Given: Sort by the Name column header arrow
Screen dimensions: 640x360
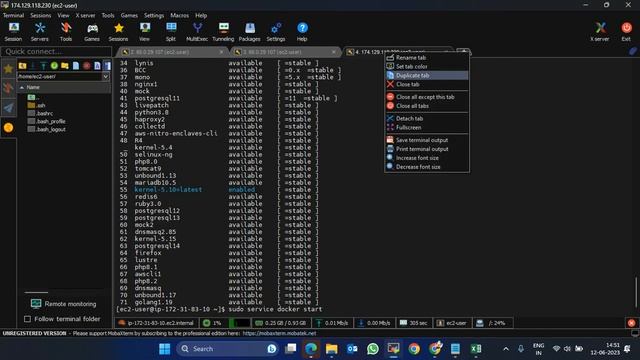Looking at the screenshot, I should pyautogui.click(x=22, y=87).
